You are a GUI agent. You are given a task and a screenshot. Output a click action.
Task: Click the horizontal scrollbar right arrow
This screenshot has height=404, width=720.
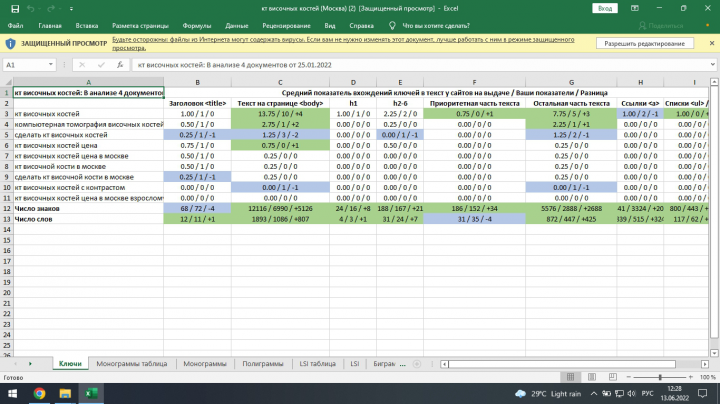click(705, 364)
